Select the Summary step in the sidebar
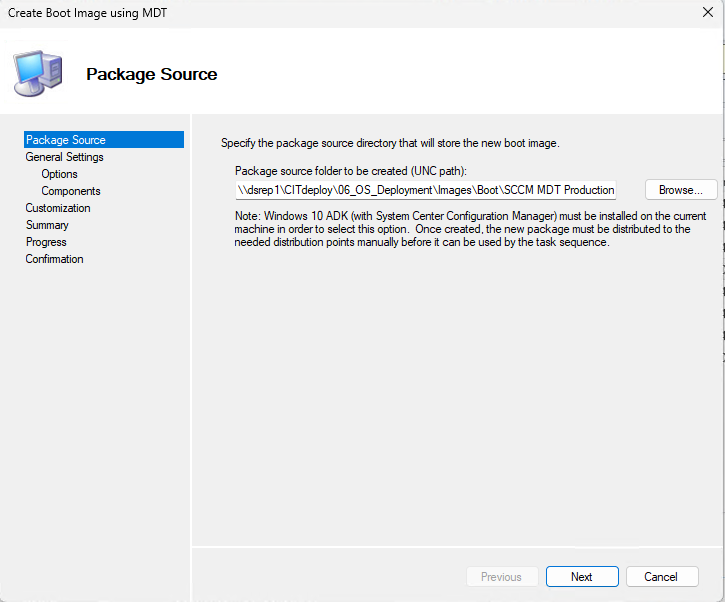Image resolution: width=725 pixels, height=602 pixels. [x=47, y=225]
